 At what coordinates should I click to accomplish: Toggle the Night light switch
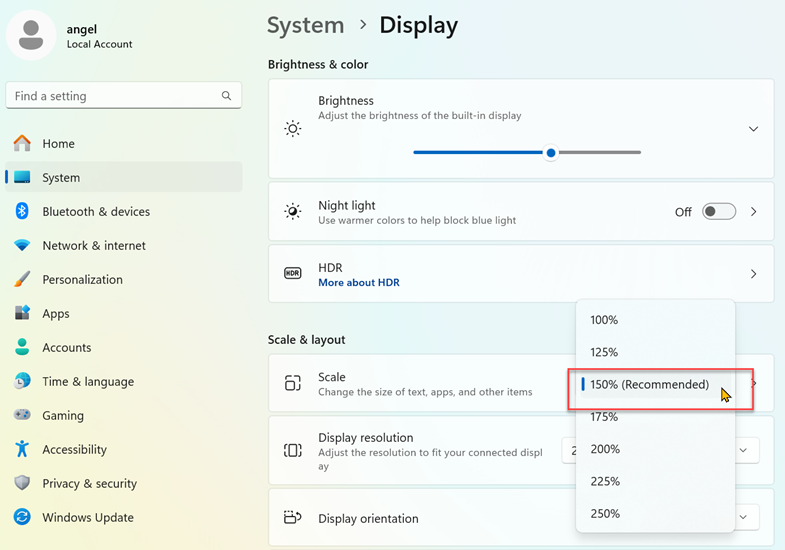click(718, 212)
